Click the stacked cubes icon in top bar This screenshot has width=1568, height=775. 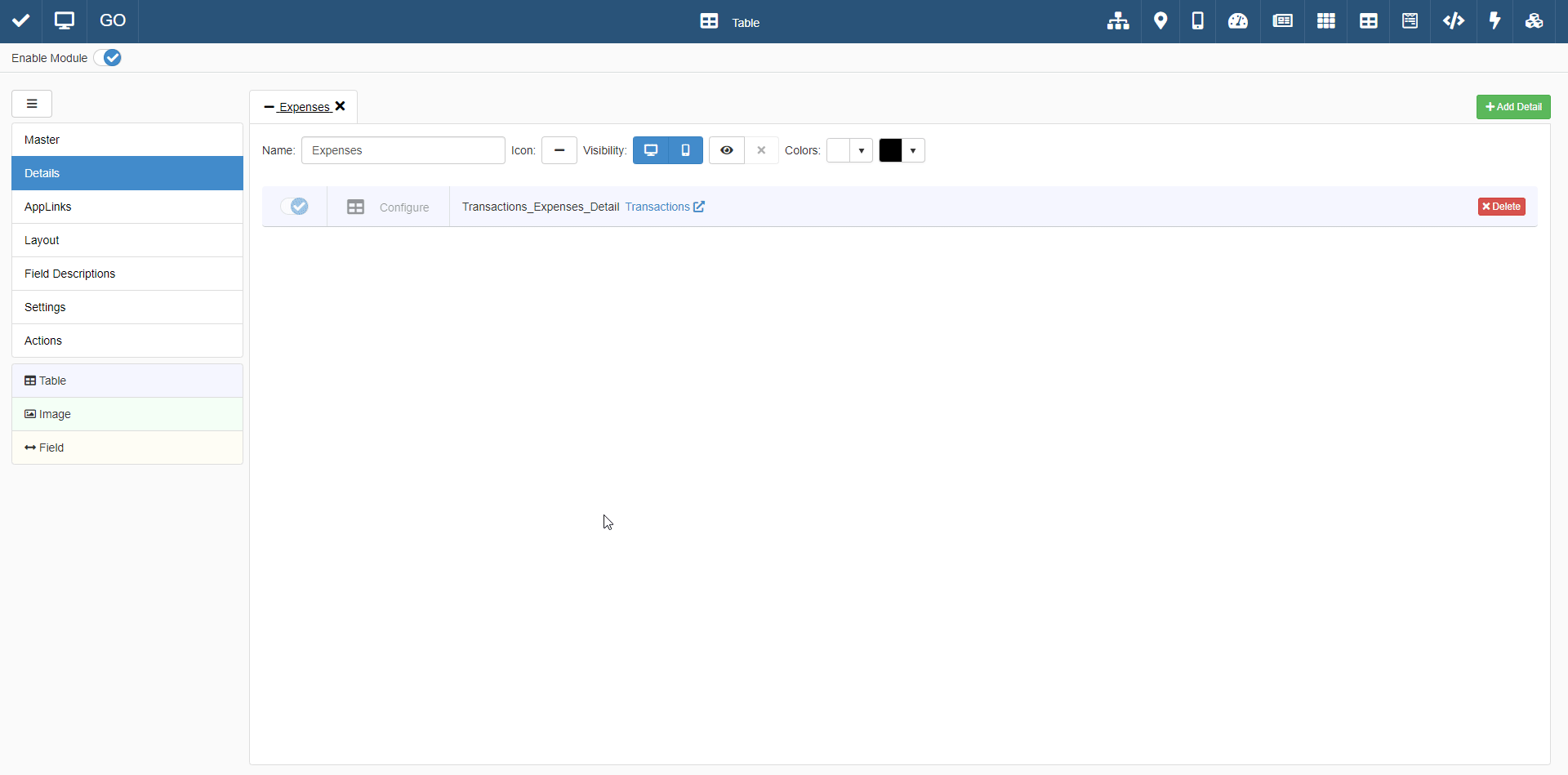(x=1535, y=21)
